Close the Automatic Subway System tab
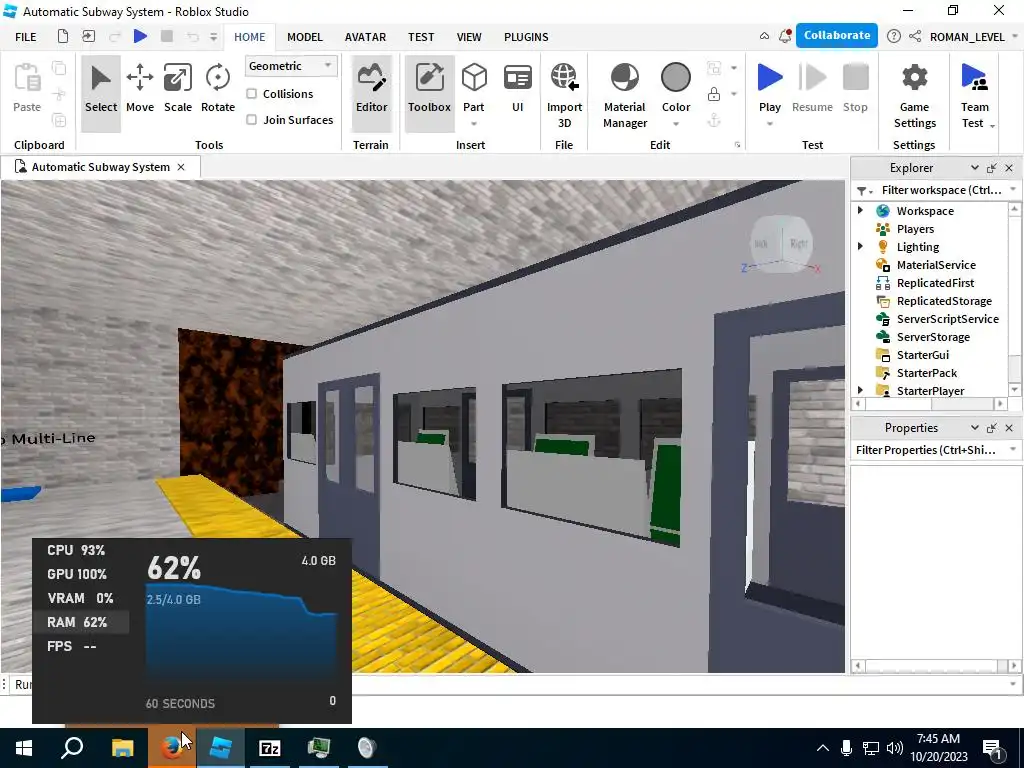Screen dimensions: 1024x768 [x=181, y=167]
